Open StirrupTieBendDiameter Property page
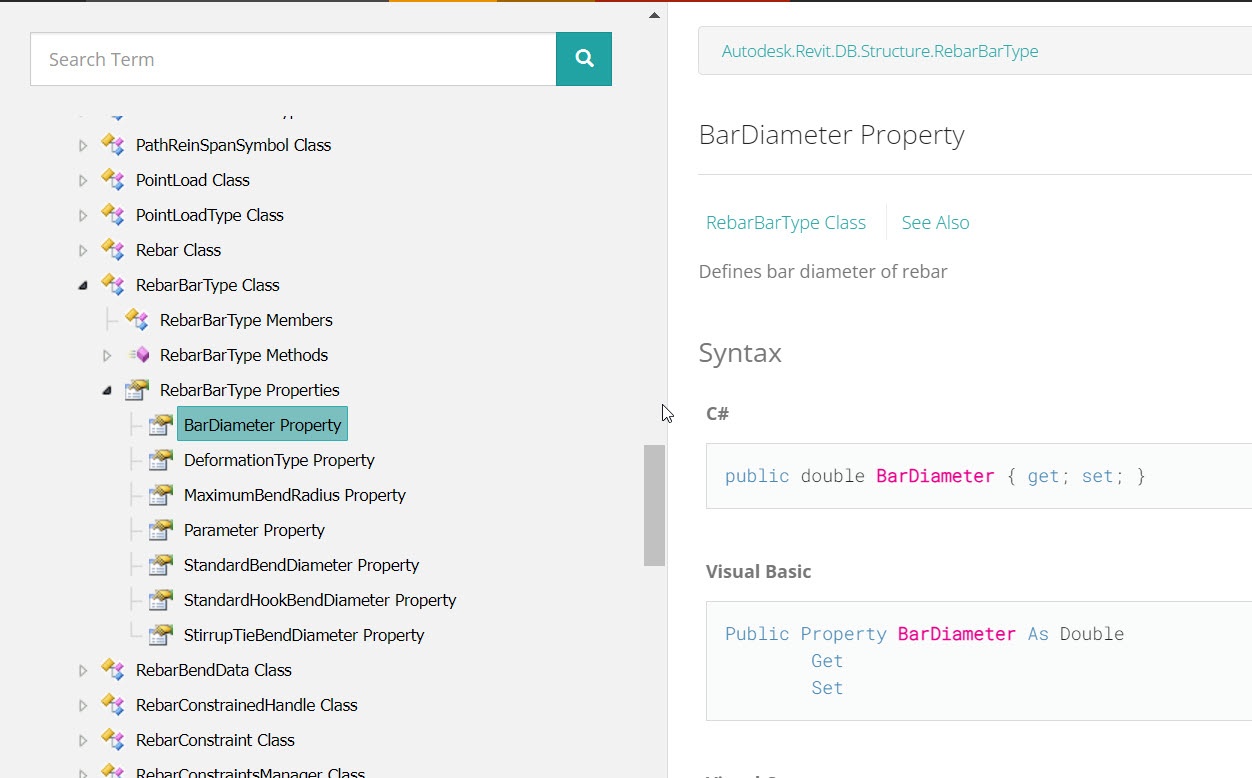Viewport: 1252px width, 778px height. click(x=304, y=635)
